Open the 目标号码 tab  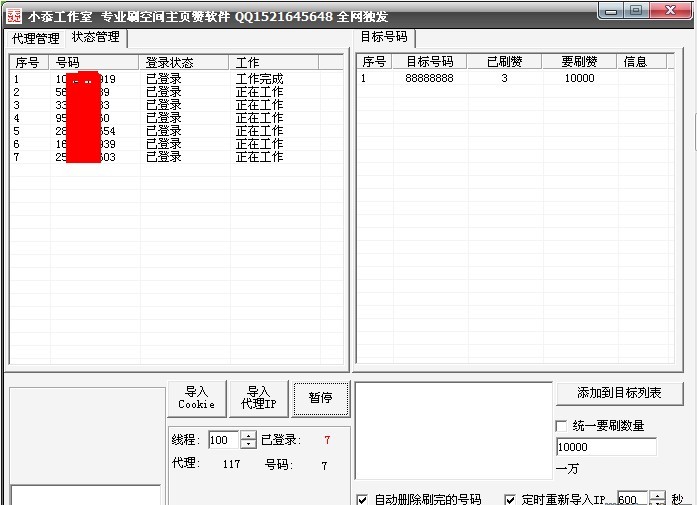pyautogui.click(x=384, y=37)
